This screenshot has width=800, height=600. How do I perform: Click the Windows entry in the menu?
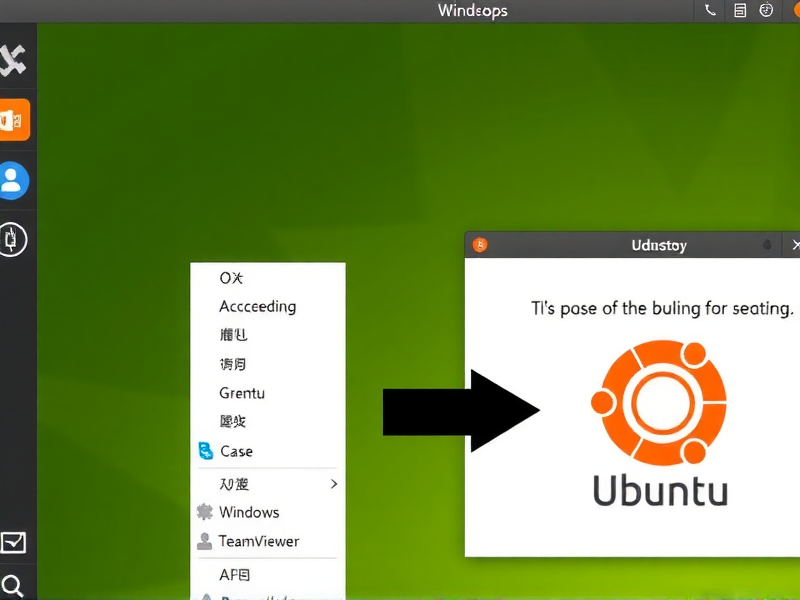[248, 512]
